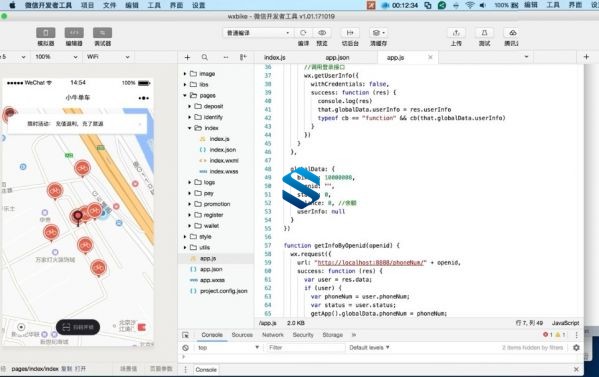Click the clear console icon
The height and width of the screenshot is (377, 599).
pyautogui.click(x=185, y=348)
